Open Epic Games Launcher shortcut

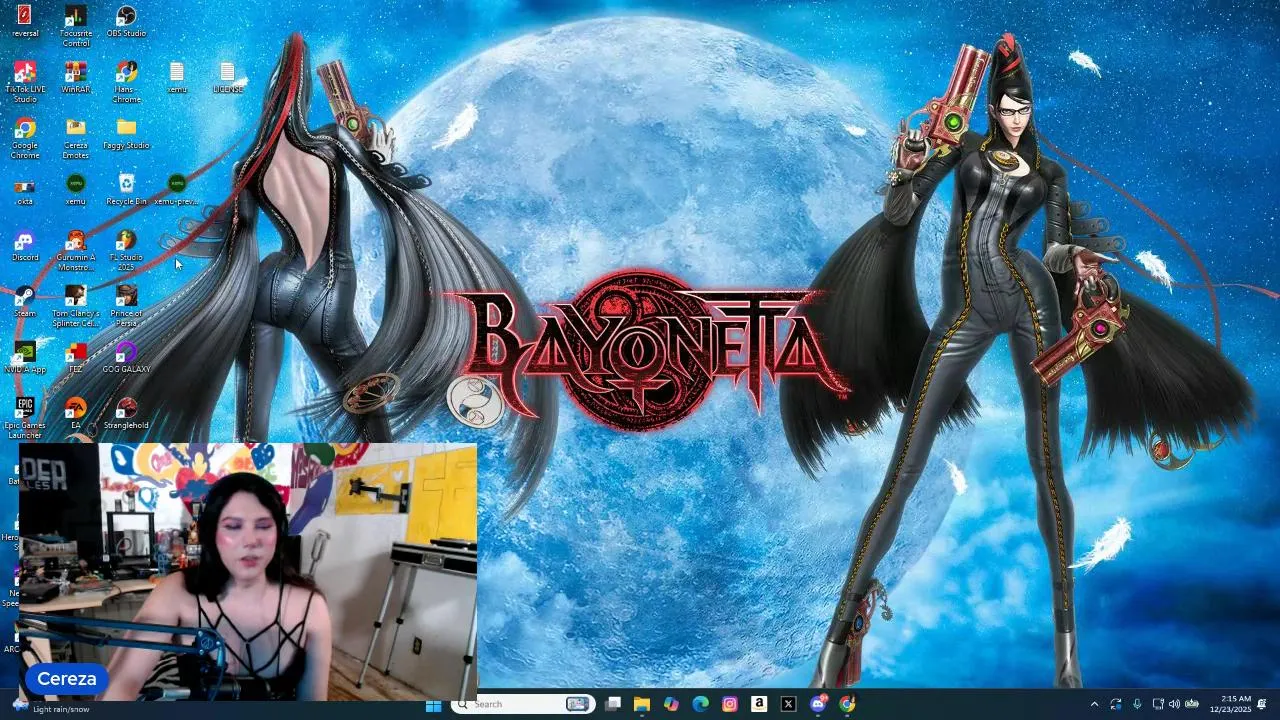point(25,418)
